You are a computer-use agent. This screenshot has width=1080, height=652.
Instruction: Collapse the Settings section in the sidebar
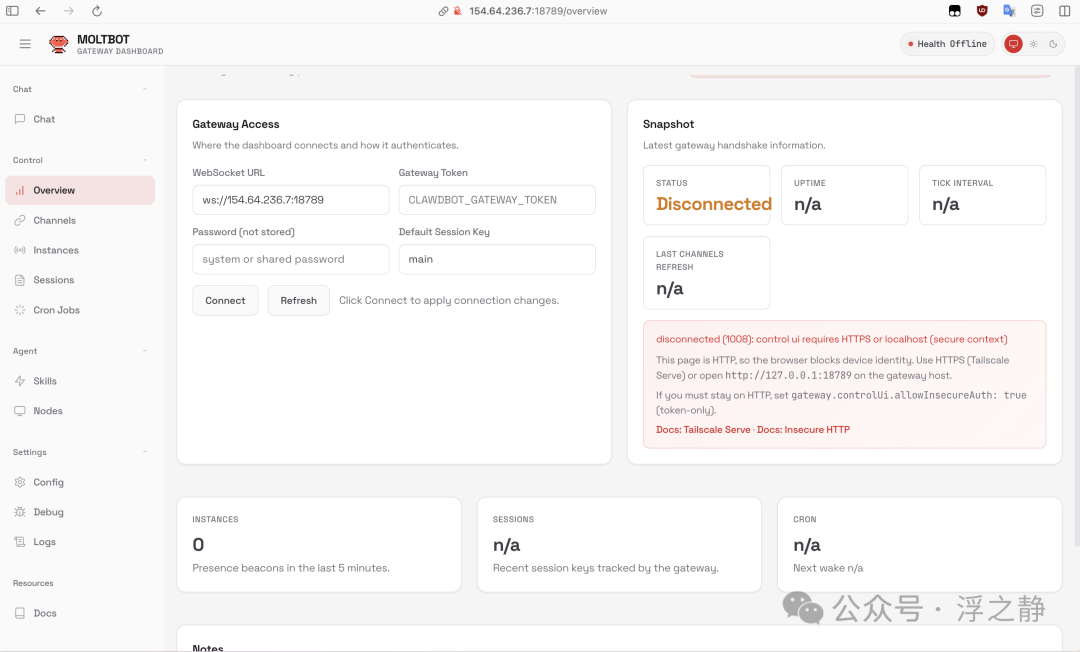point(145,452)
